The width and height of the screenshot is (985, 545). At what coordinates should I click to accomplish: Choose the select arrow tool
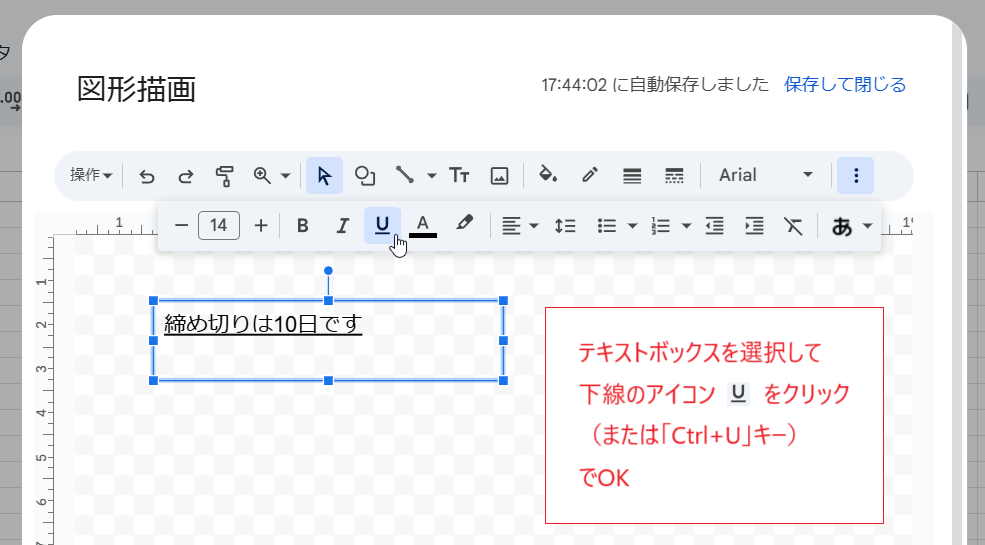pyautogui.click(x=324, y=176)
